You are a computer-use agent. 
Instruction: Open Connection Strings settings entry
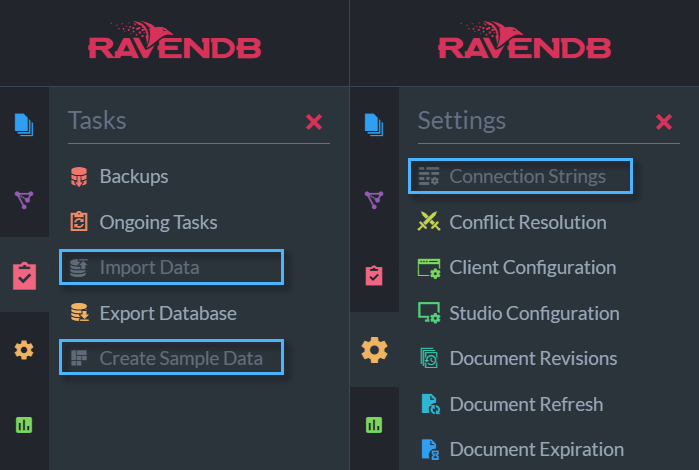coord(520,176)
